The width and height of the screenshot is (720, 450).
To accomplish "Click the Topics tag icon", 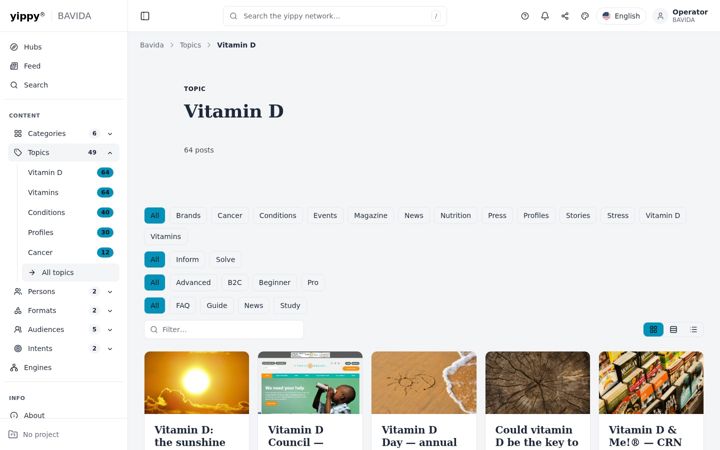I will click(18, 152).
